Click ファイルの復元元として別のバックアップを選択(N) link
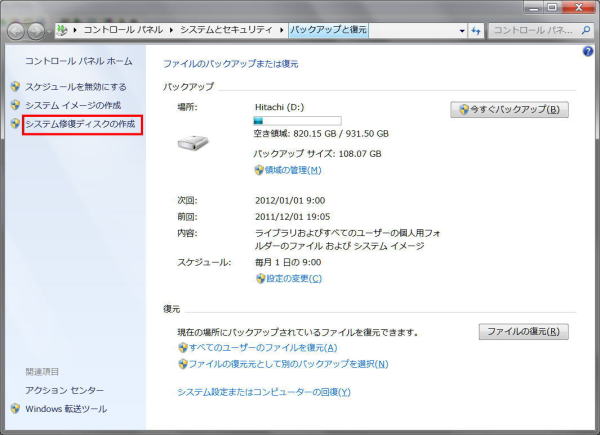 point(289,363)
